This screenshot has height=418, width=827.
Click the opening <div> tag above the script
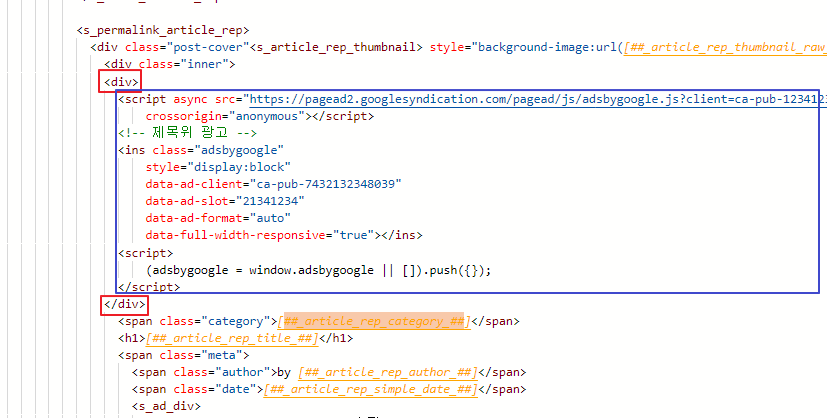click(x=121, y=82)
